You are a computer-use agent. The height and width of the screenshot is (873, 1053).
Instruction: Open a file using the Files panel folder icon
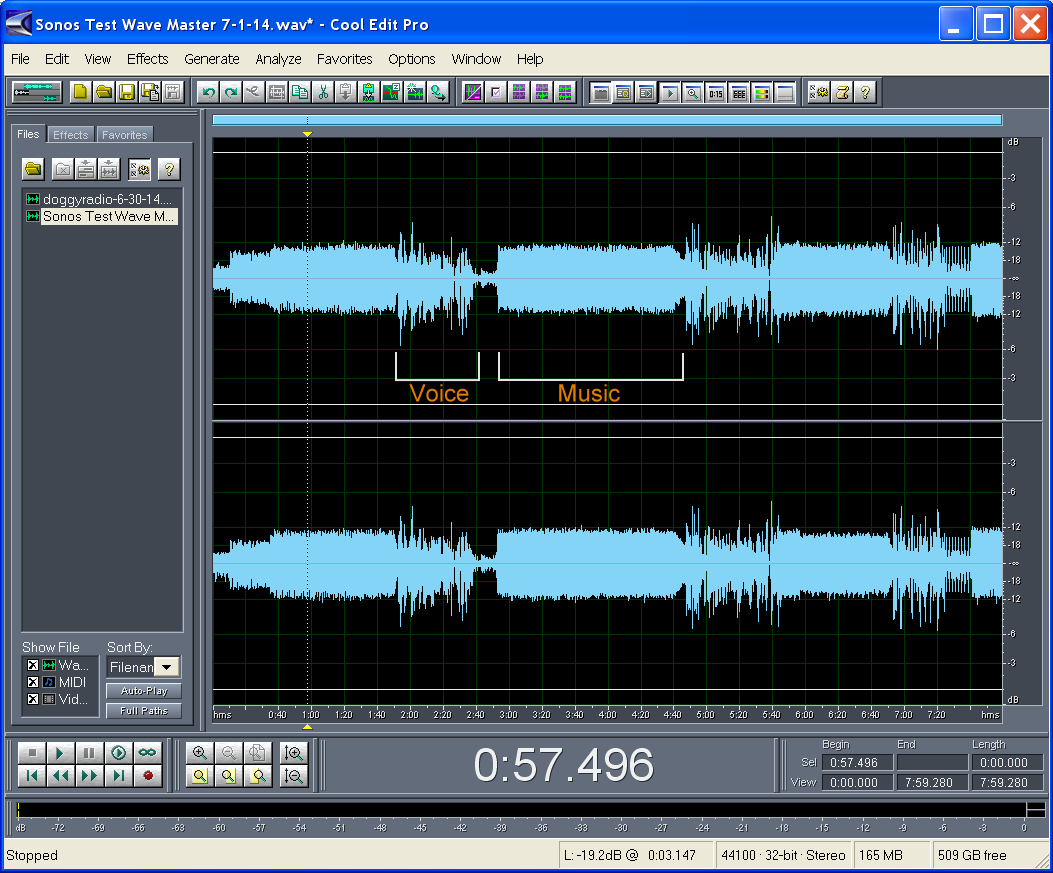coord(34,169)
